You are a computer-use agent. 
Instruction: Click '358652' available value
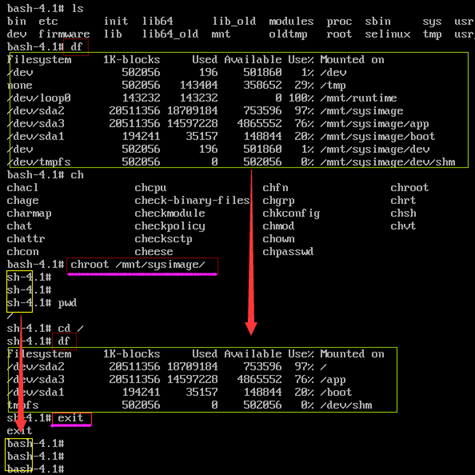pos(262,85)
